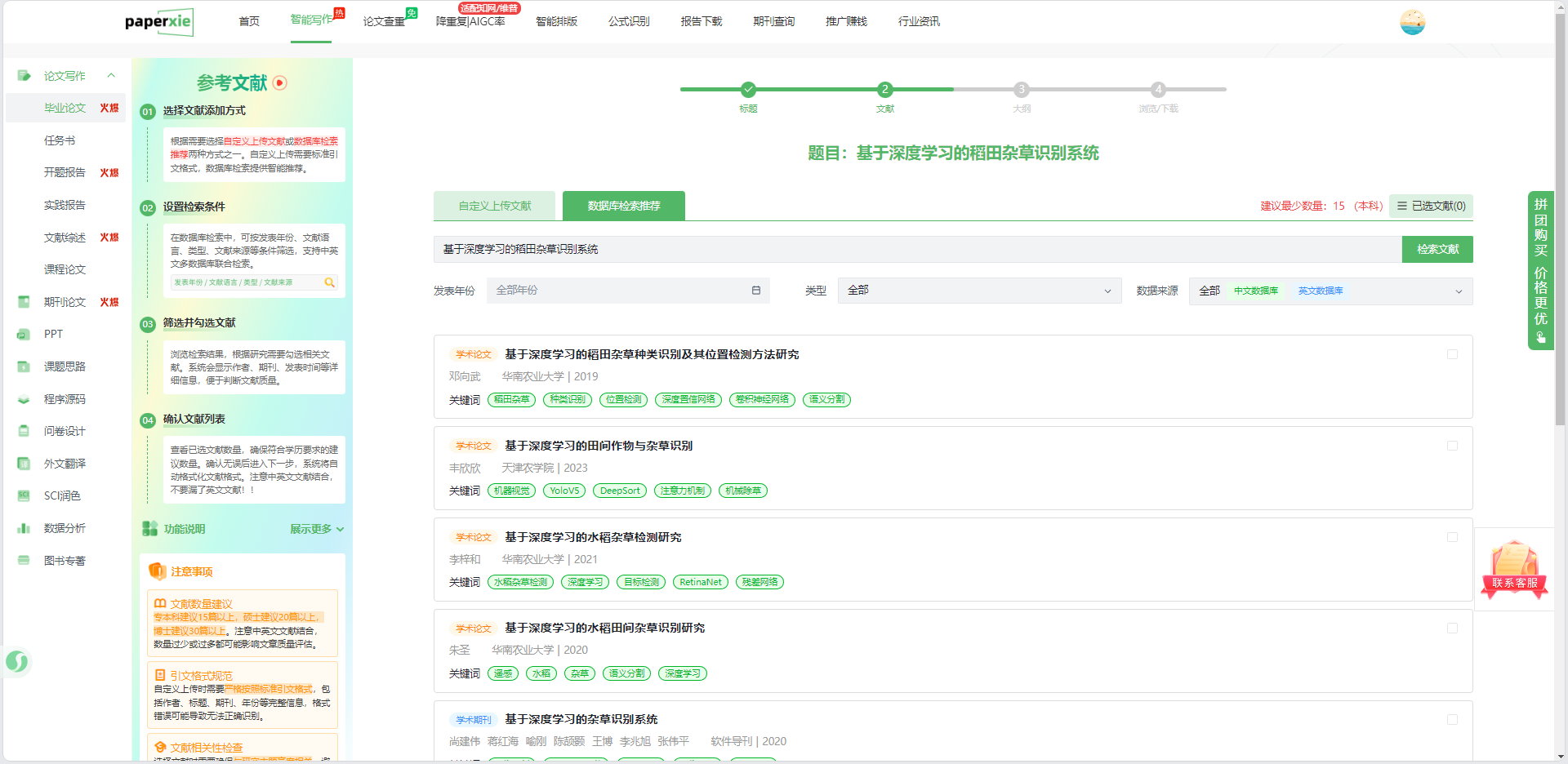This screenshot has width=1568, height=764.
Task: Switch to 自定义上传文献 tab
Action: (494, 206)
